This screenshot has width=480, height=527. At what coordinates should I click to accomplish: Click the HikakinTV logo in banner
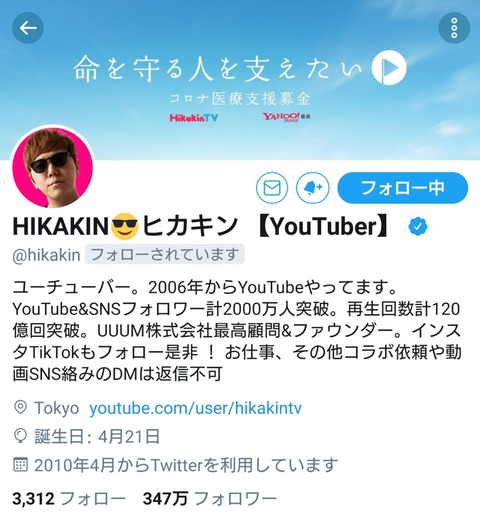[194, 118]
